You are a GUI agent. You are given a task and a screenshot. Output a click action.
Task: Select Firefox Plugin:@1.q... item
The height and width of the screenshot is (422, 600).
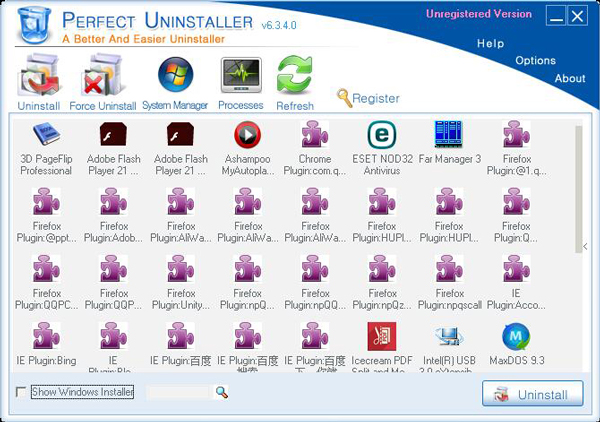(517, 148)
